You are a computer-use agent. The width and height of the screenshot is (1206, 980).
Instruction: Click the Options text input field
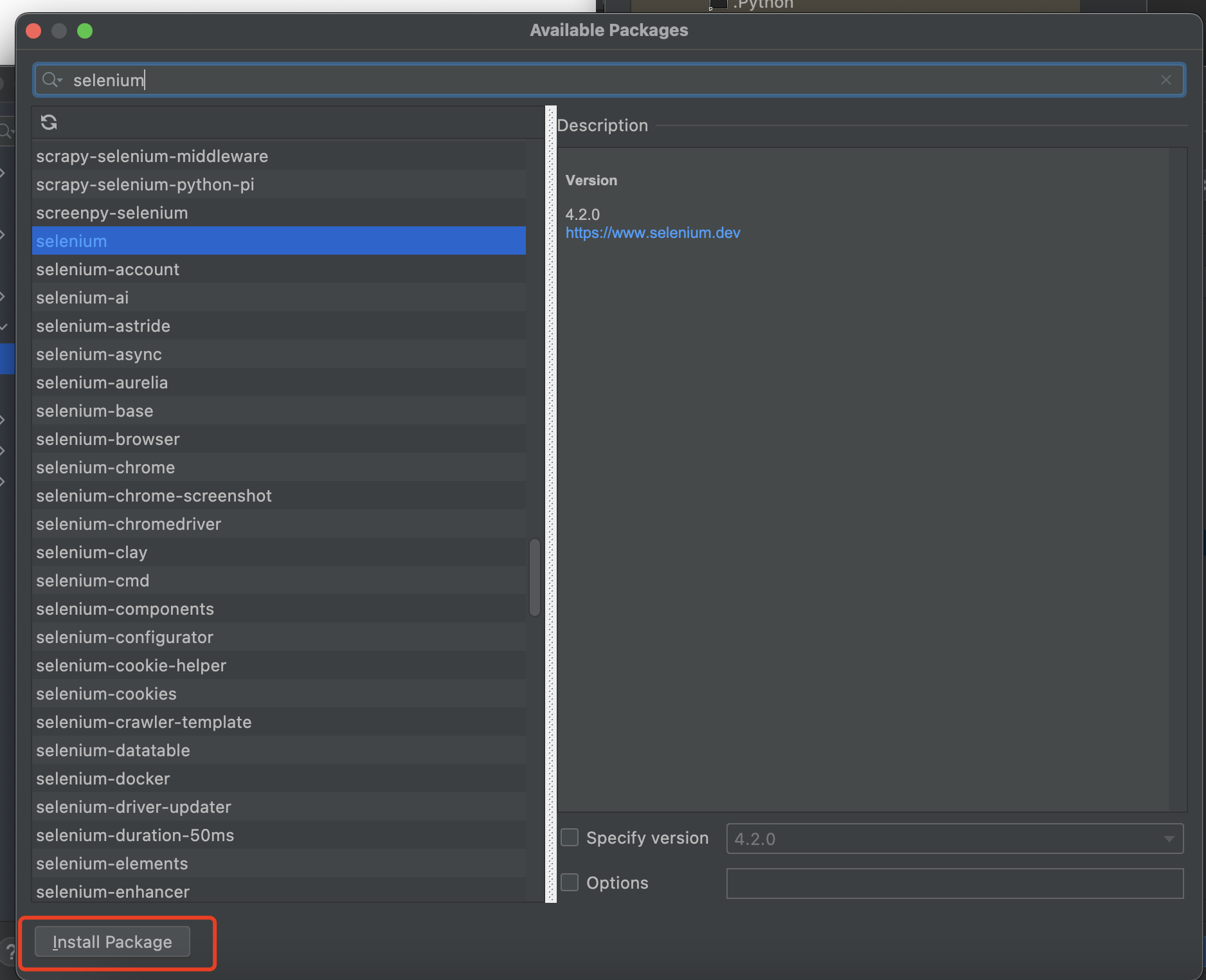(x=955, y=884)
